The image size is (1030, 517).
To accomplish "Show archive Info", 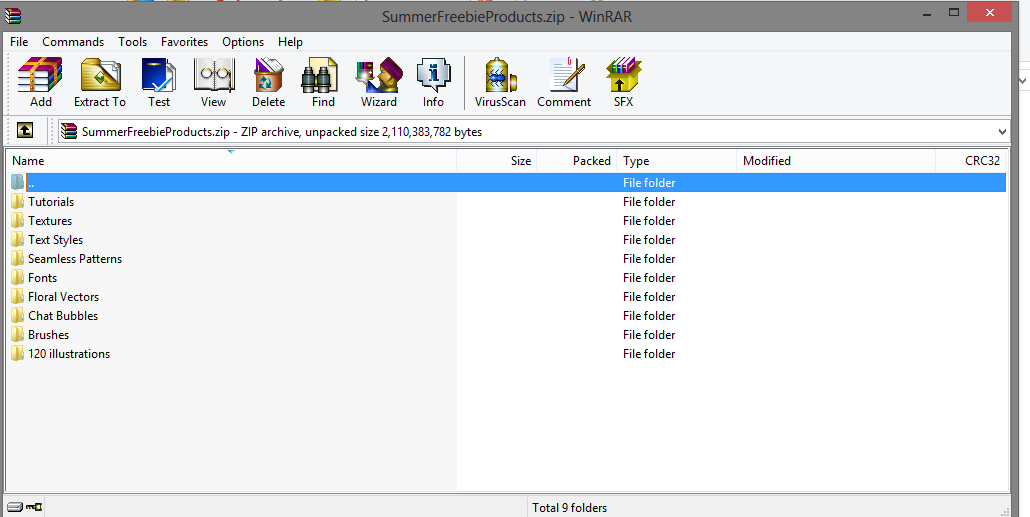I will coord(434,82).
